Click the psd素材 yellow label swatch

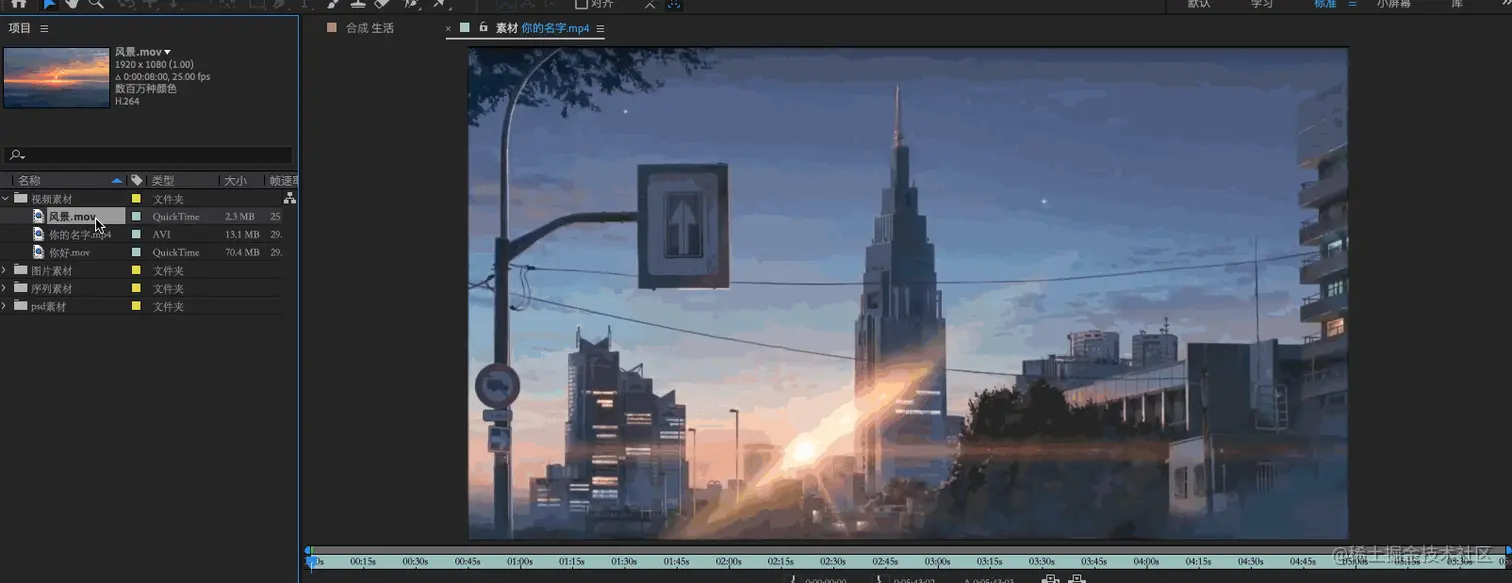point(136,307)
